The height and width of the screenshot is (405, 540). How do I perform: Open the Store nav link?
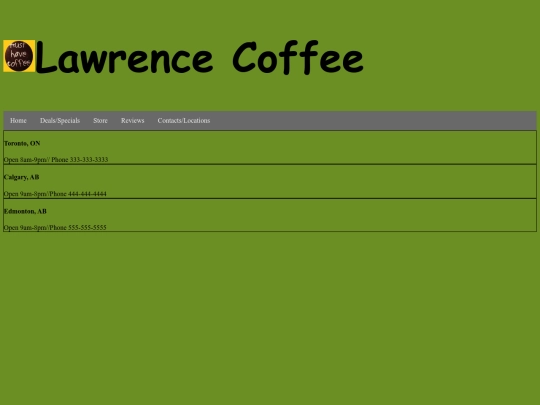[x=100, y=121]
